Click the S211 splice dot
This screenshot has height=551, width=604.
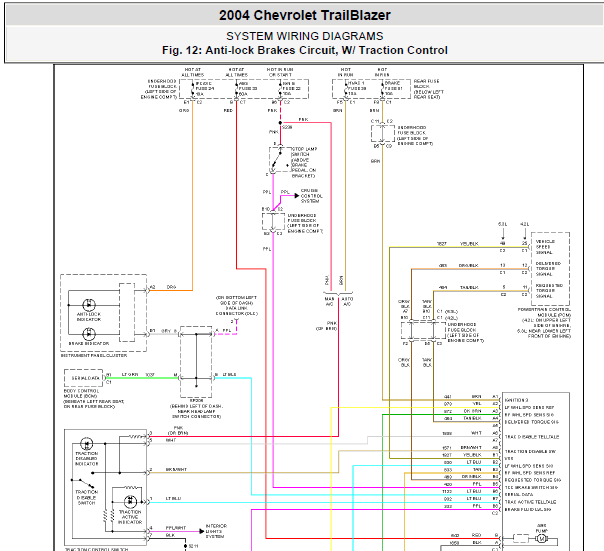pos(186,546)
